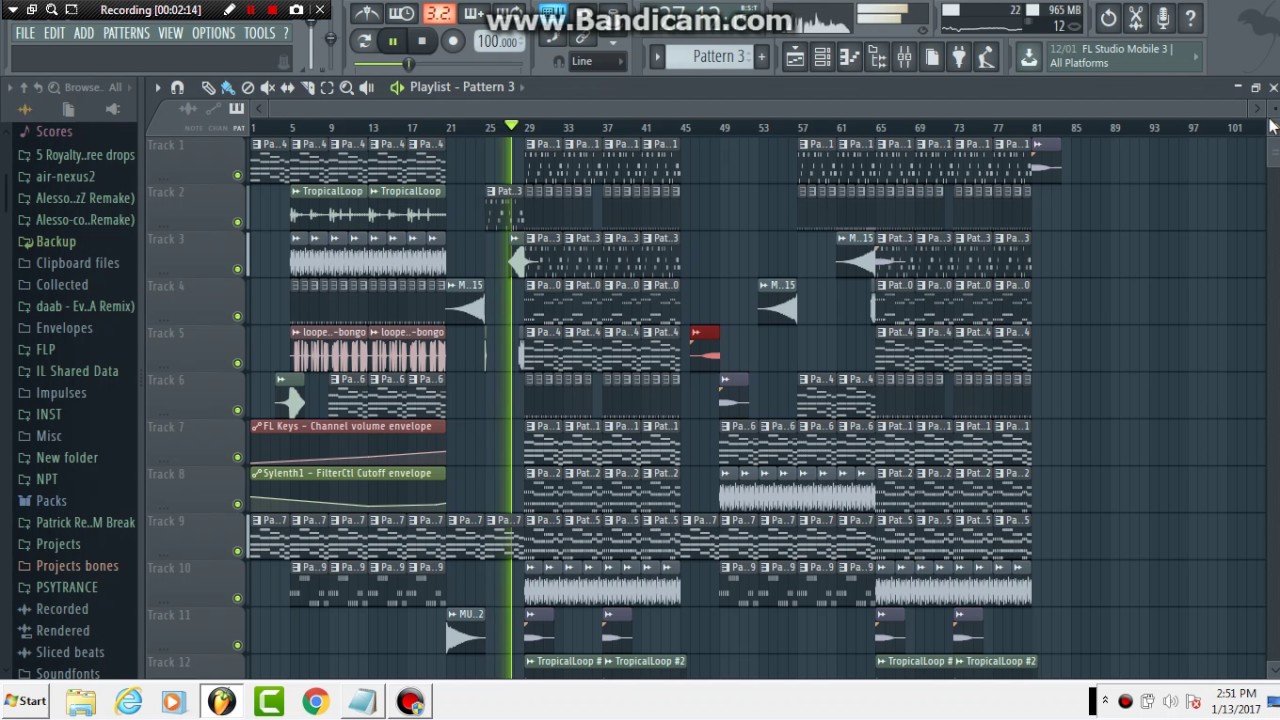Toggle the playlist snap magnet
Viewport: 1280px width, 720px height.
click(177, 88)
